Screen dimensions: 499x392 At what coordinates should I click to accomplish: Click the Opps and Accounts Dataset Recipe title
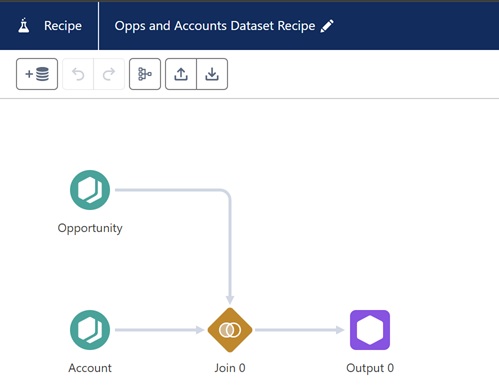click(x=215, y=26)
